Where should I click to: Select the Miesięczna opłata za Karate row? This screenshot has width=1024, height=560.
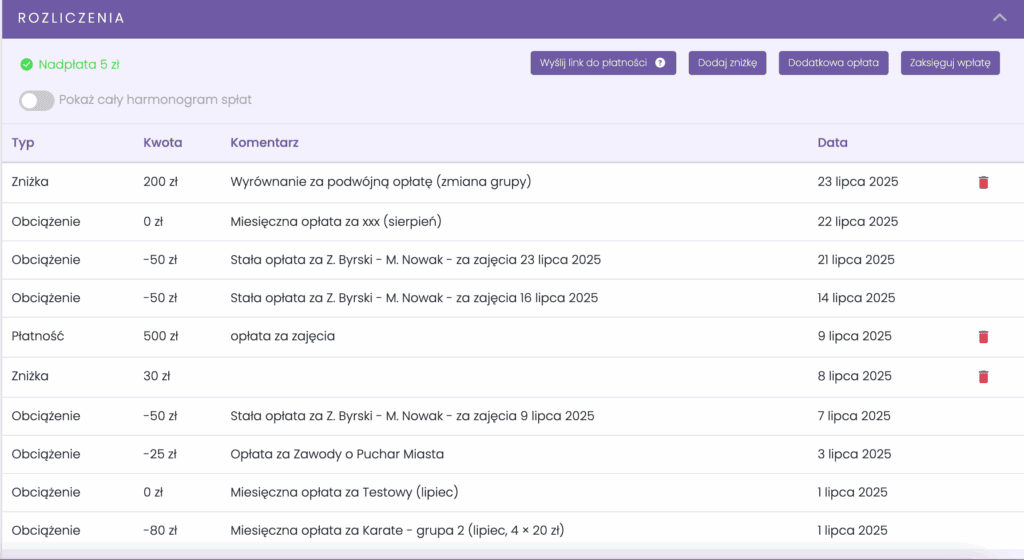513,530
